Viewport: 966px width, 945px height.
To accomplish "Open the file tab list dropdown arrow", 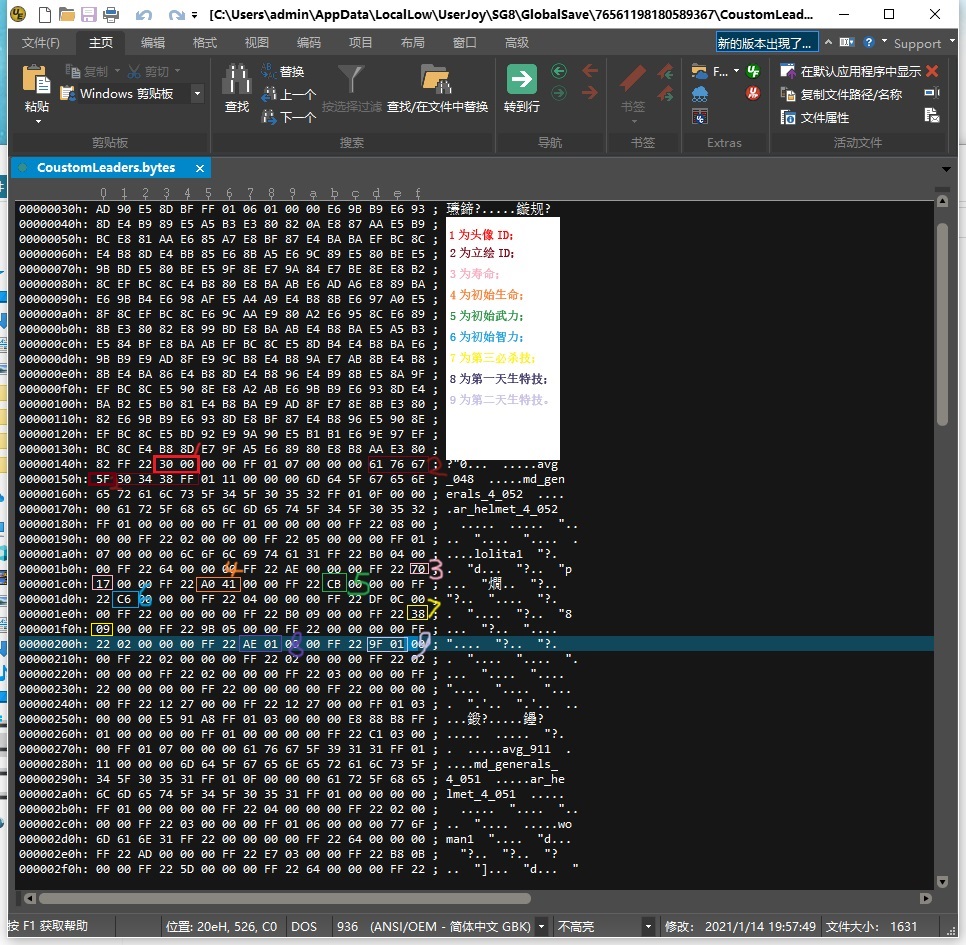I will click(x=946, y=169).
